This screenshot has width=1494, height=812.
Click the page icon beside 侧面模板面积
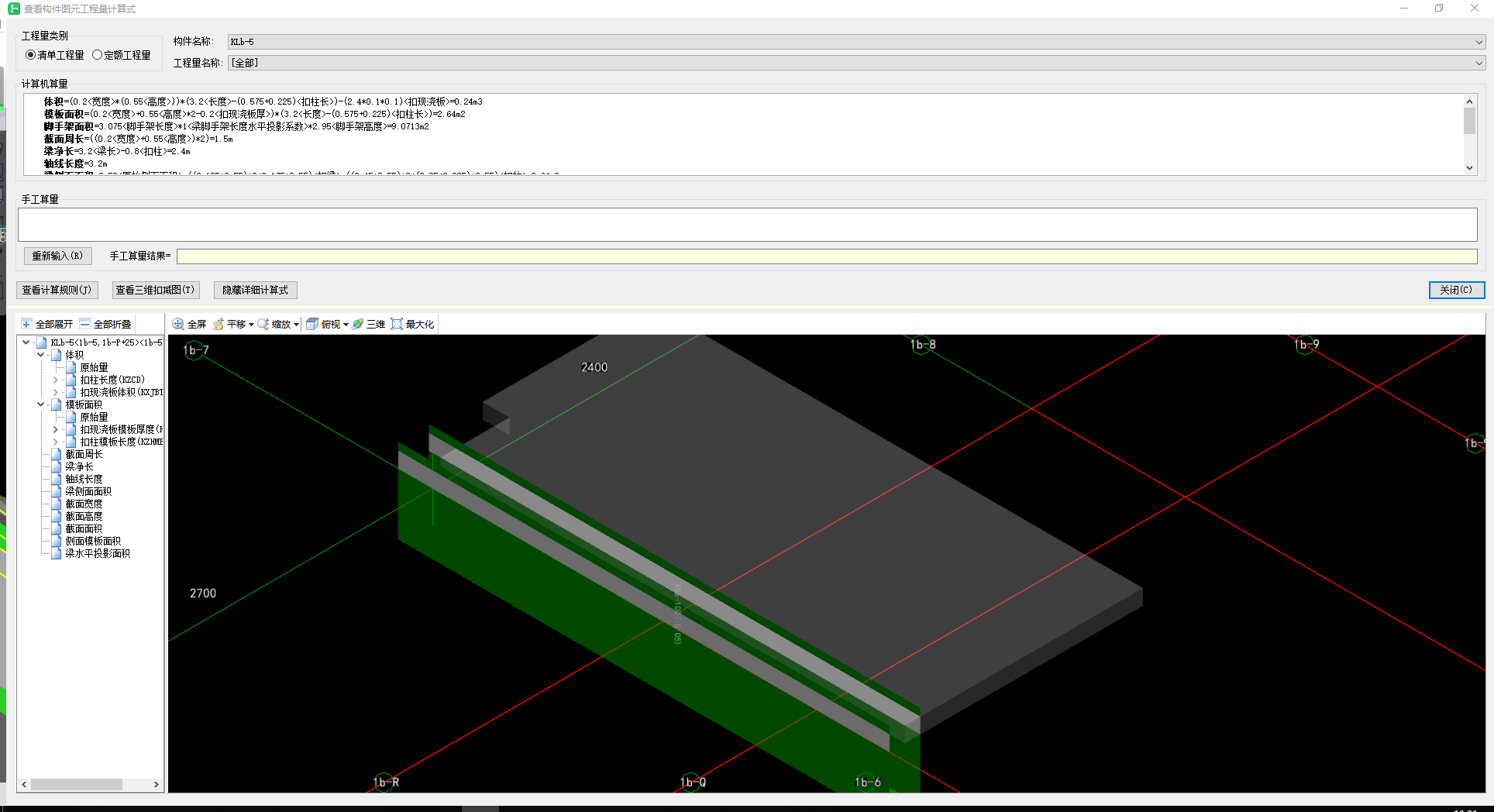coord(57,541)
